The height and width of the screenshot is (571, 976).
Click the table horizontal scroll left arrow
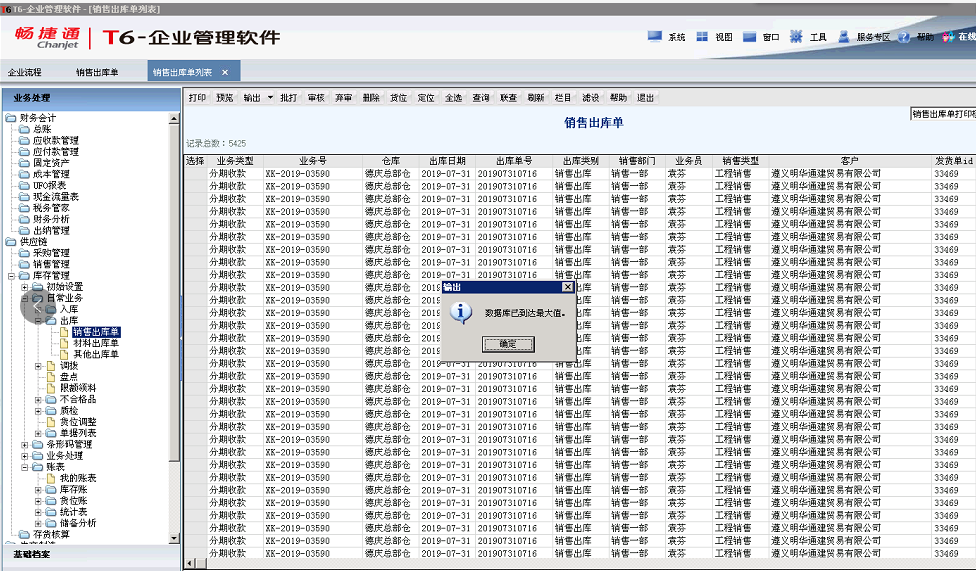(190, 564)
